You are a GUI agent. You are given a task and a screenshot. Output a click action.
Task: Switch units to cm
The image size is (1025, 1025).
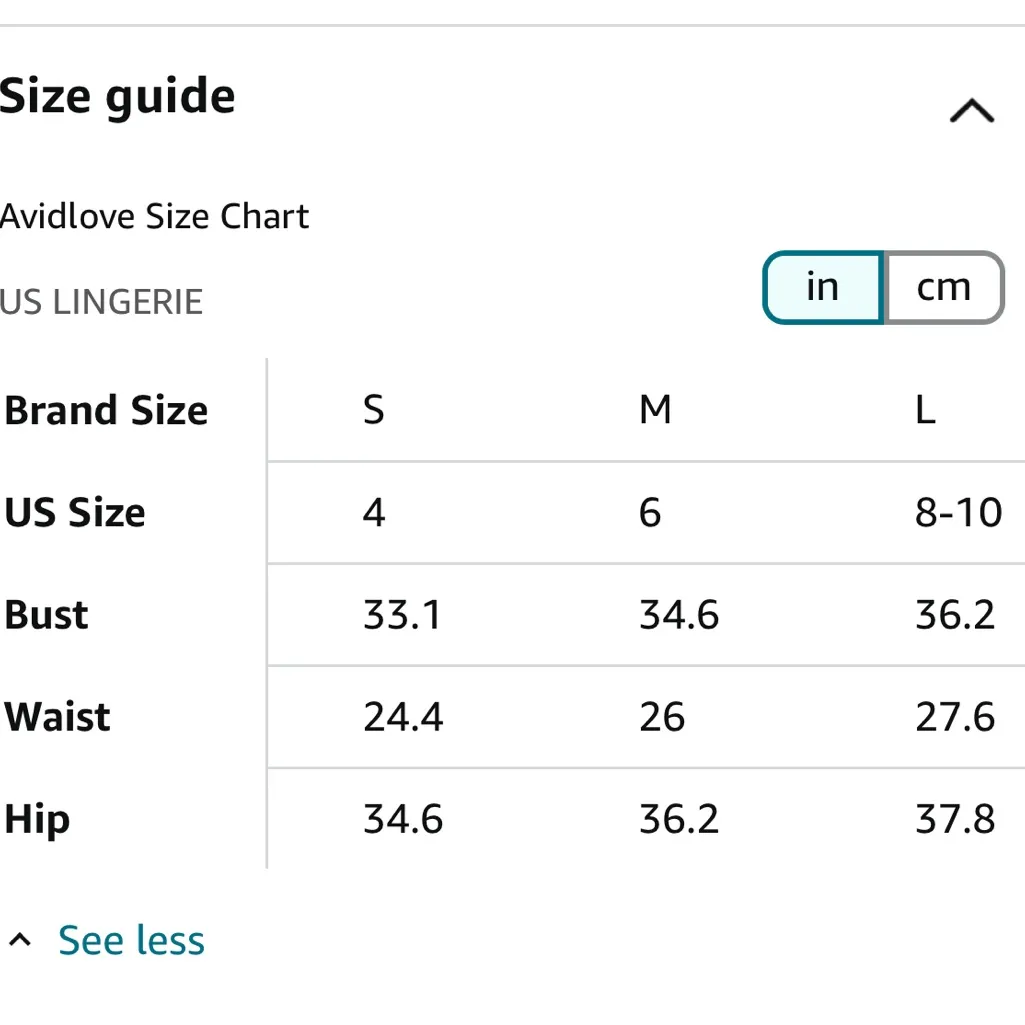point(943,288)
